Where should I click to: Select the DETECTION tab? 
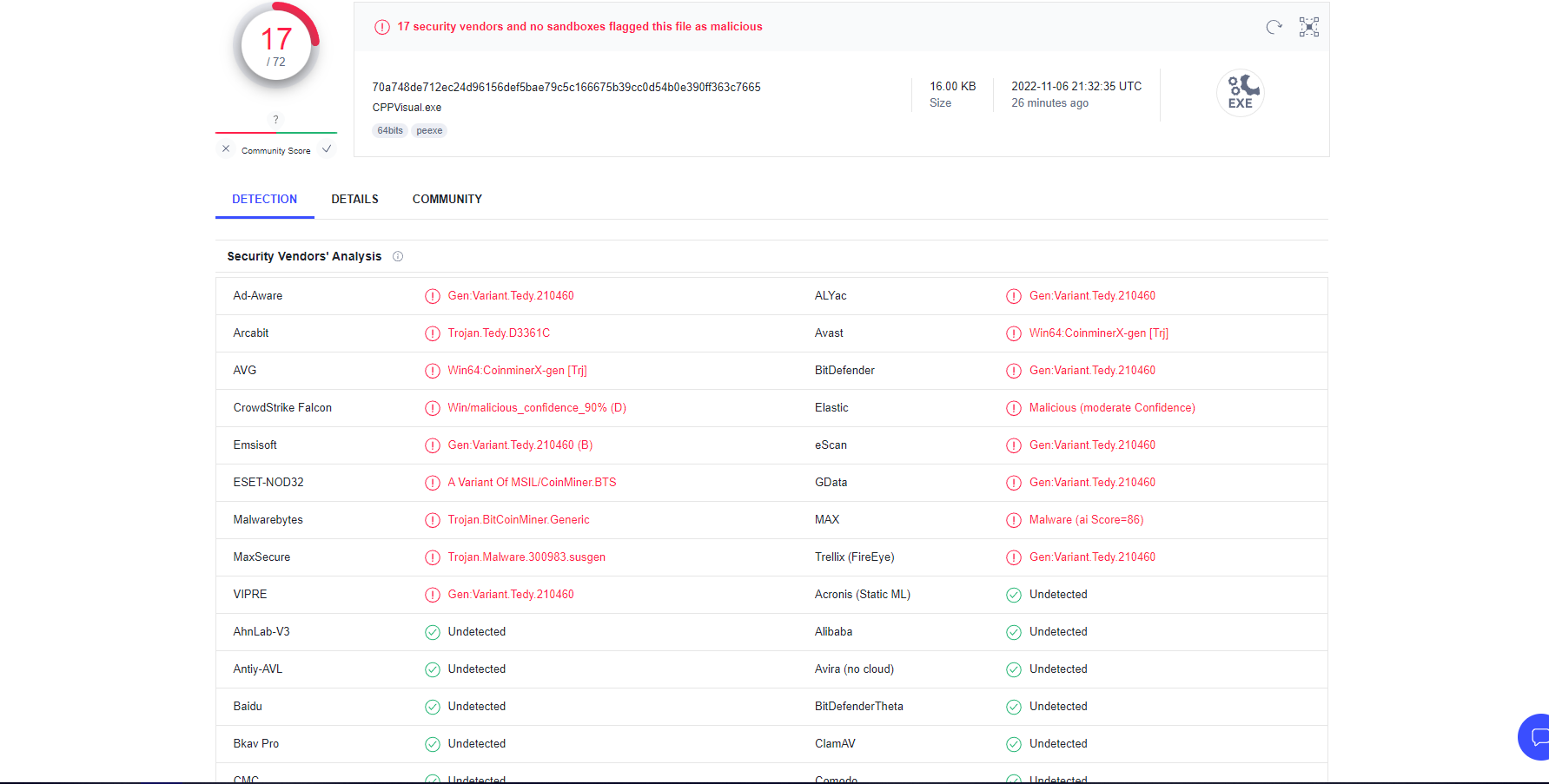pos(264,199)
